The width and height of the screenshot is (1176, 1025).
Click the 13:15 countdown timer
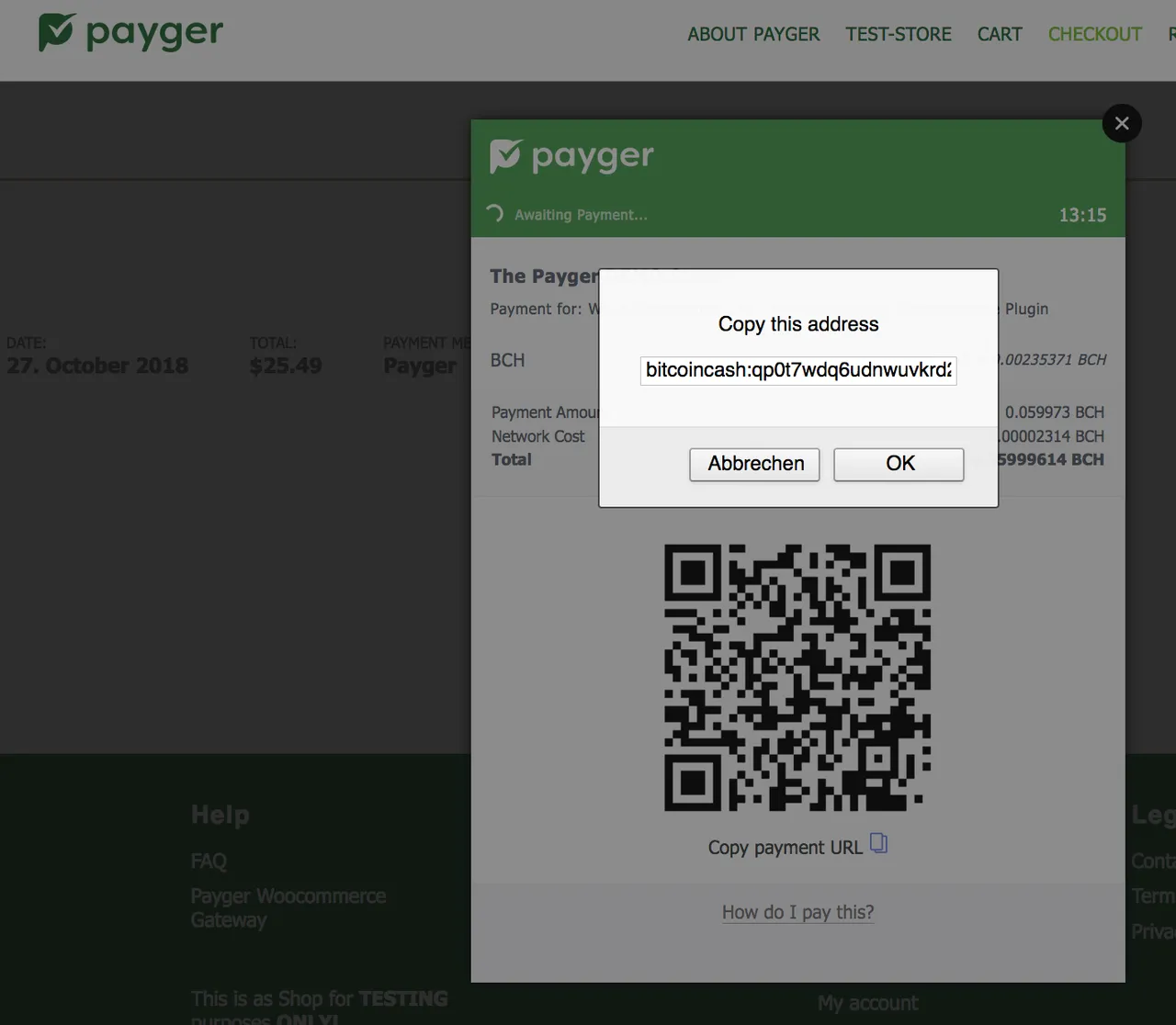pyautogui.click(x=1082, y=215)
